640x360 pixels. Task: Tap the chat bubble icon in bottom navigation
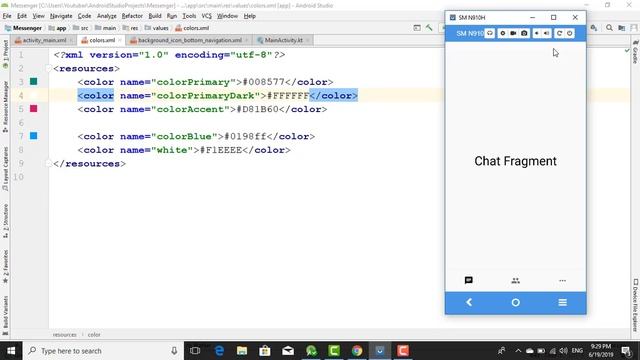click(469, 280)
